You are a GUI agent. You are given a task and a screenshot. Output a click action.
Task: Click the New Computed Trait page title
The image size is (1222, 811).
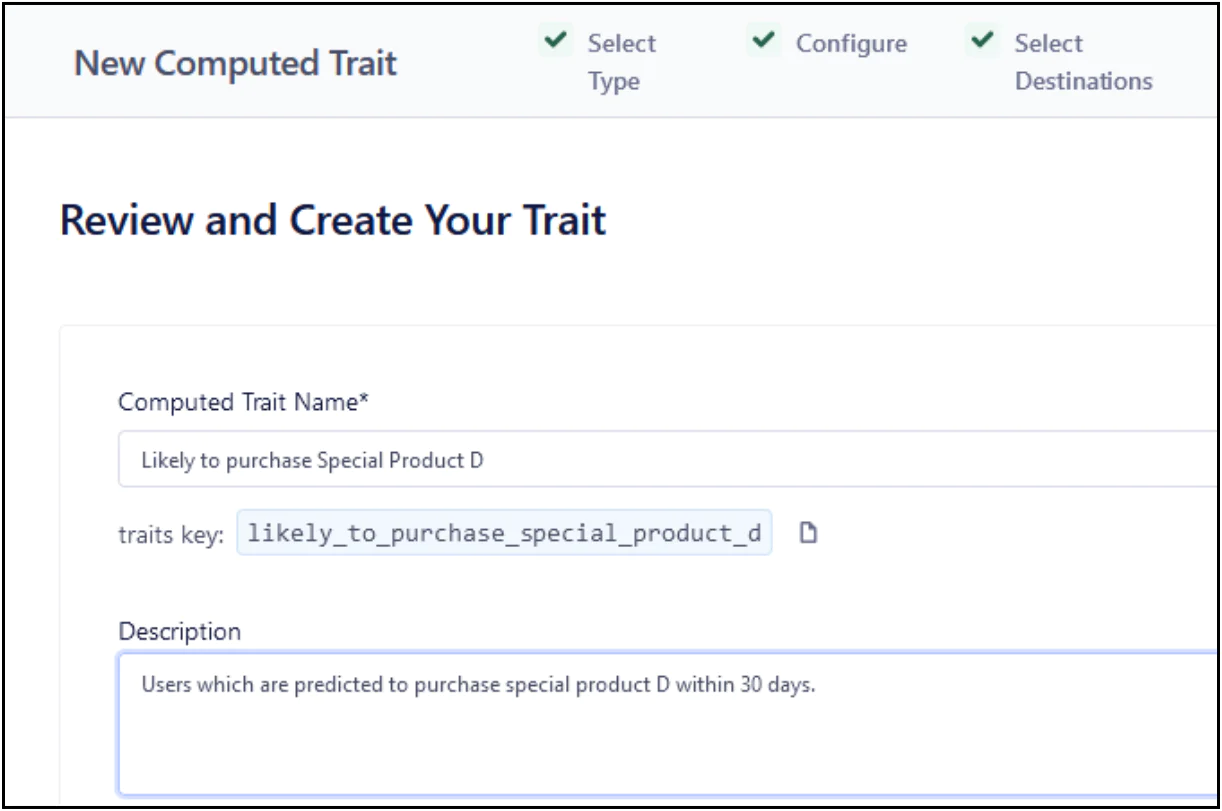tap(235, 64)
